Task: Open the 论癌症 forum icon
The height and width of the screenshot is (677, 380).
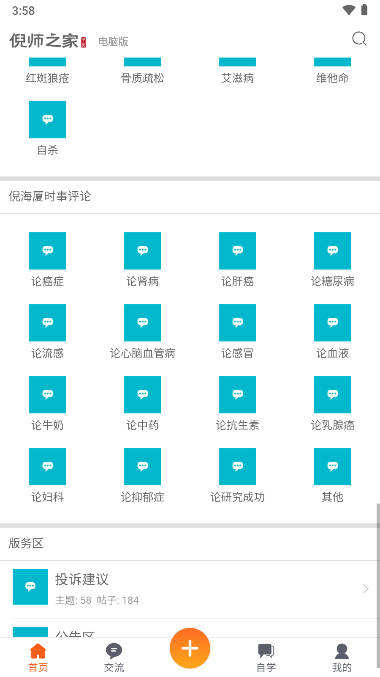Action: pyautogui.click(x=48, y=250)
